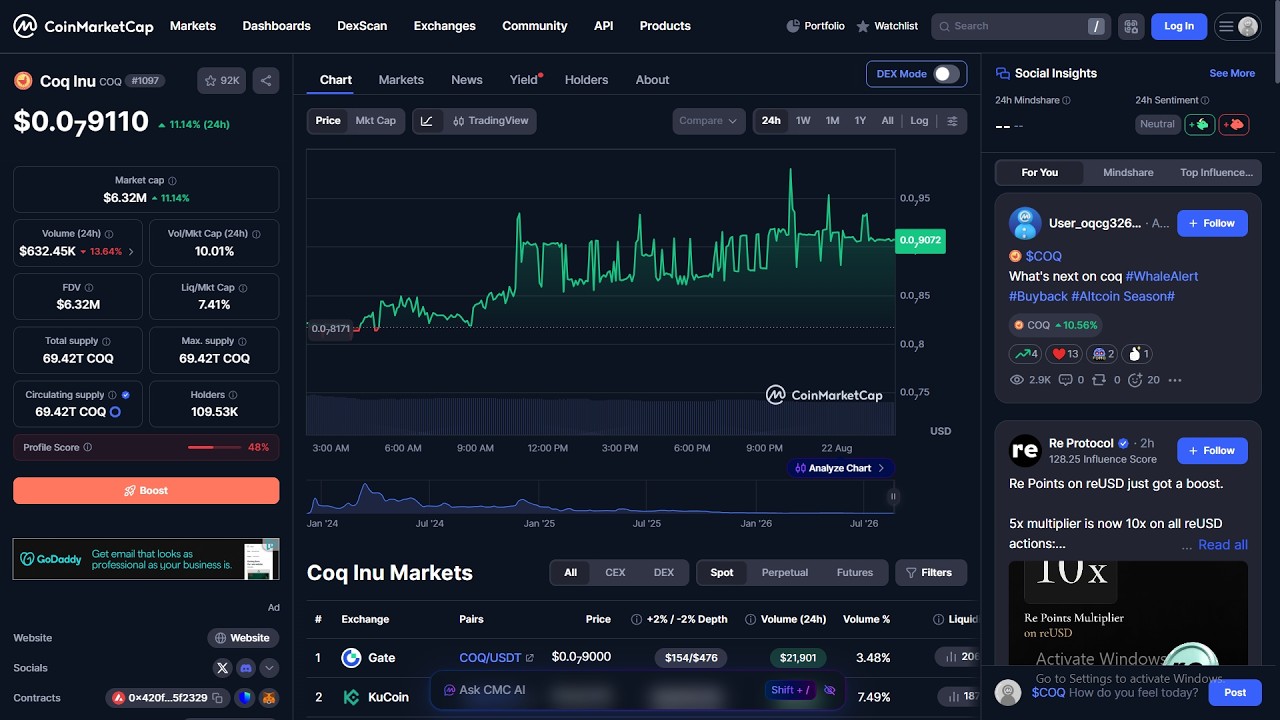Click the chart range handle on mini timeline
Image resolution: width=1280 pixels, height=720 pixels.
pyautogui.click(x=893, y=496)
